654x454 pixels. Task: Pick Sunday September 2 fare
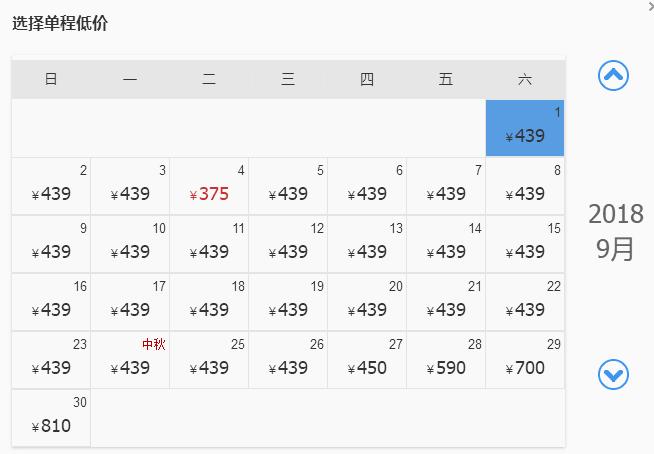pos(51,186)
